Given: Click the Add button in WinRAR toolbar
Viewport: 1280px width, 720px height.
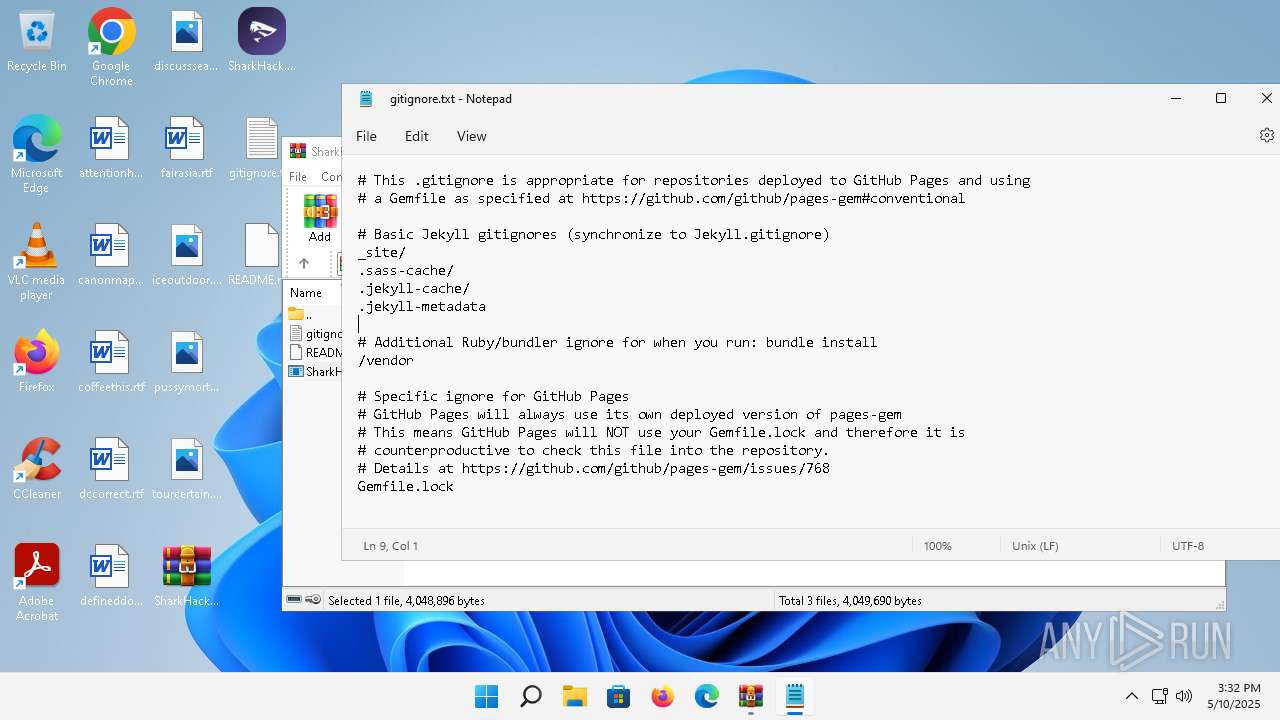Looking at the screenshot, I should [320, 218].
